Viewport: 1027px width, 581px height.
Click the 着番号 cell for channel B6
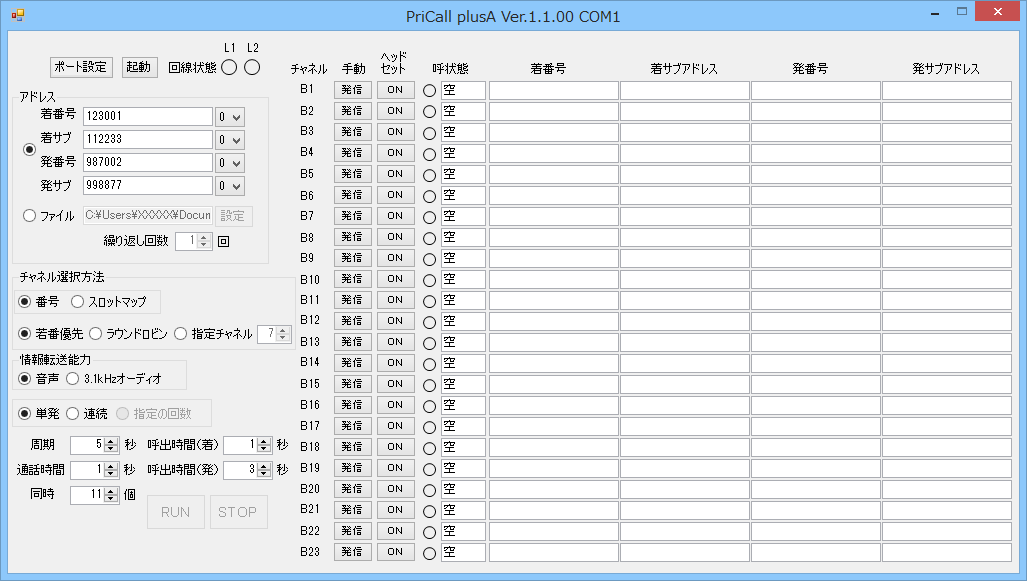tap(553, 195)
